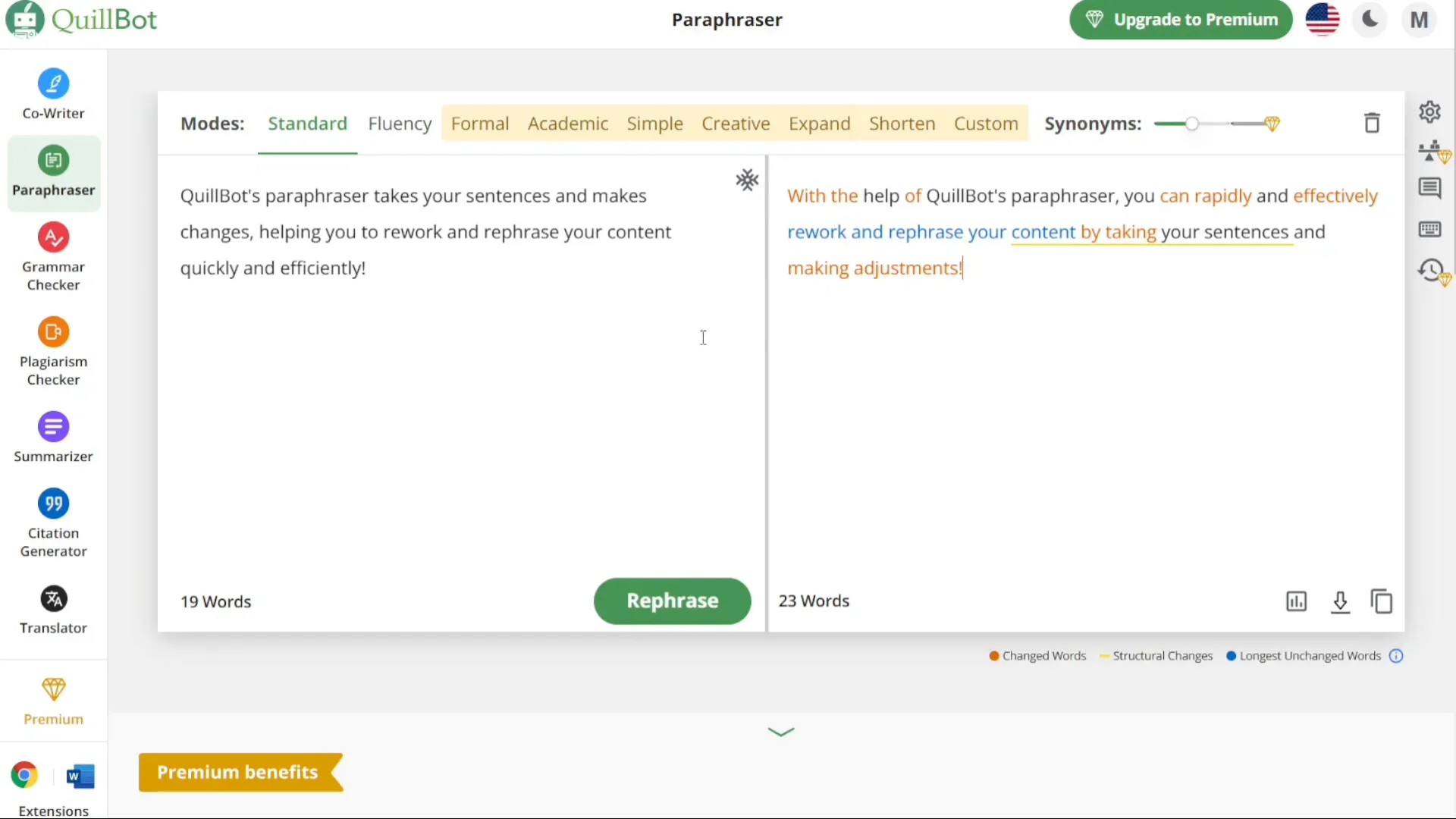Click the word 'effectively' in output
Screen dimensions: 1456x819
[x=1335, y=196]
